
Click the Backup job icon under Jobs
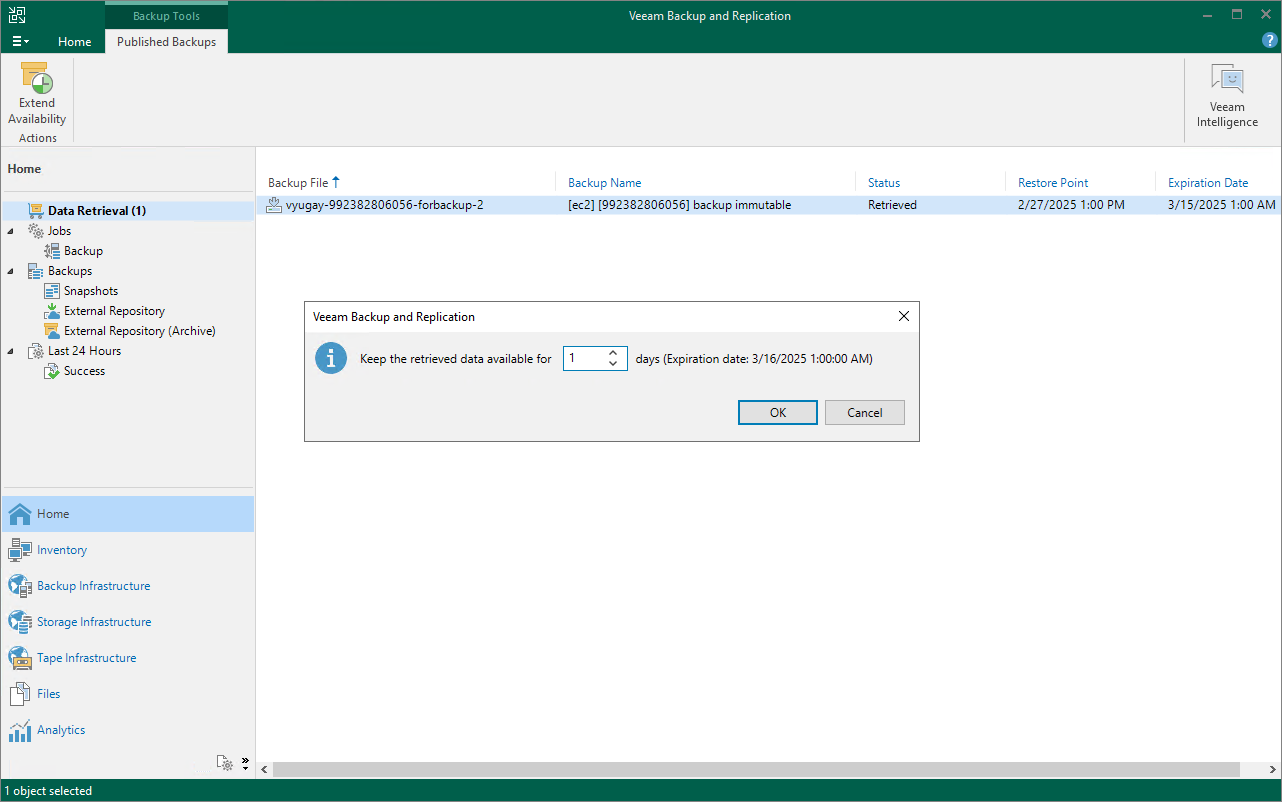tap(52, 251)
